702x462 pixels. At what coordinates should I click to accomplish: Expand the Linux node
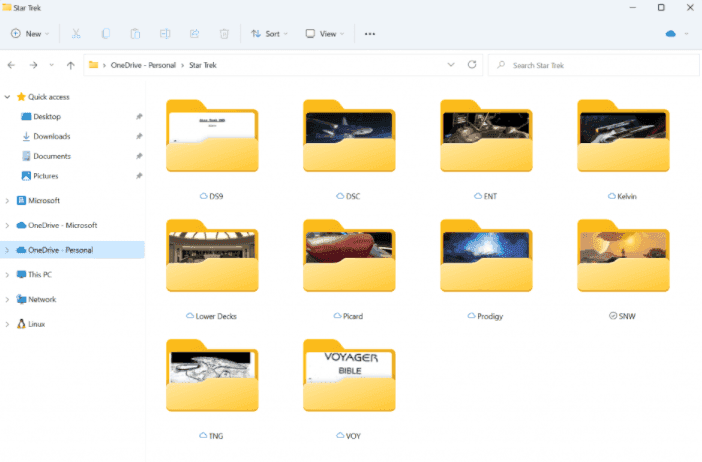tap(7, 324)
